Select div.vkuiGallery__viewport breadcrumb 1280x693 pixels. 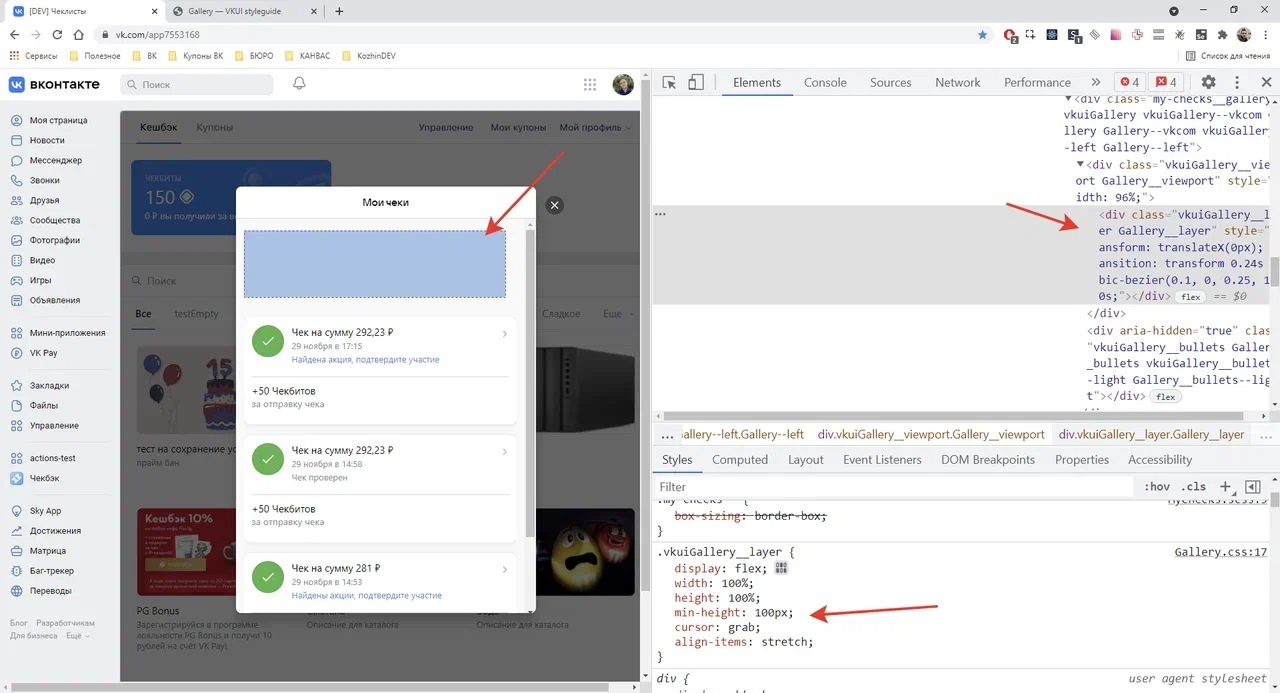coord(931,435)
